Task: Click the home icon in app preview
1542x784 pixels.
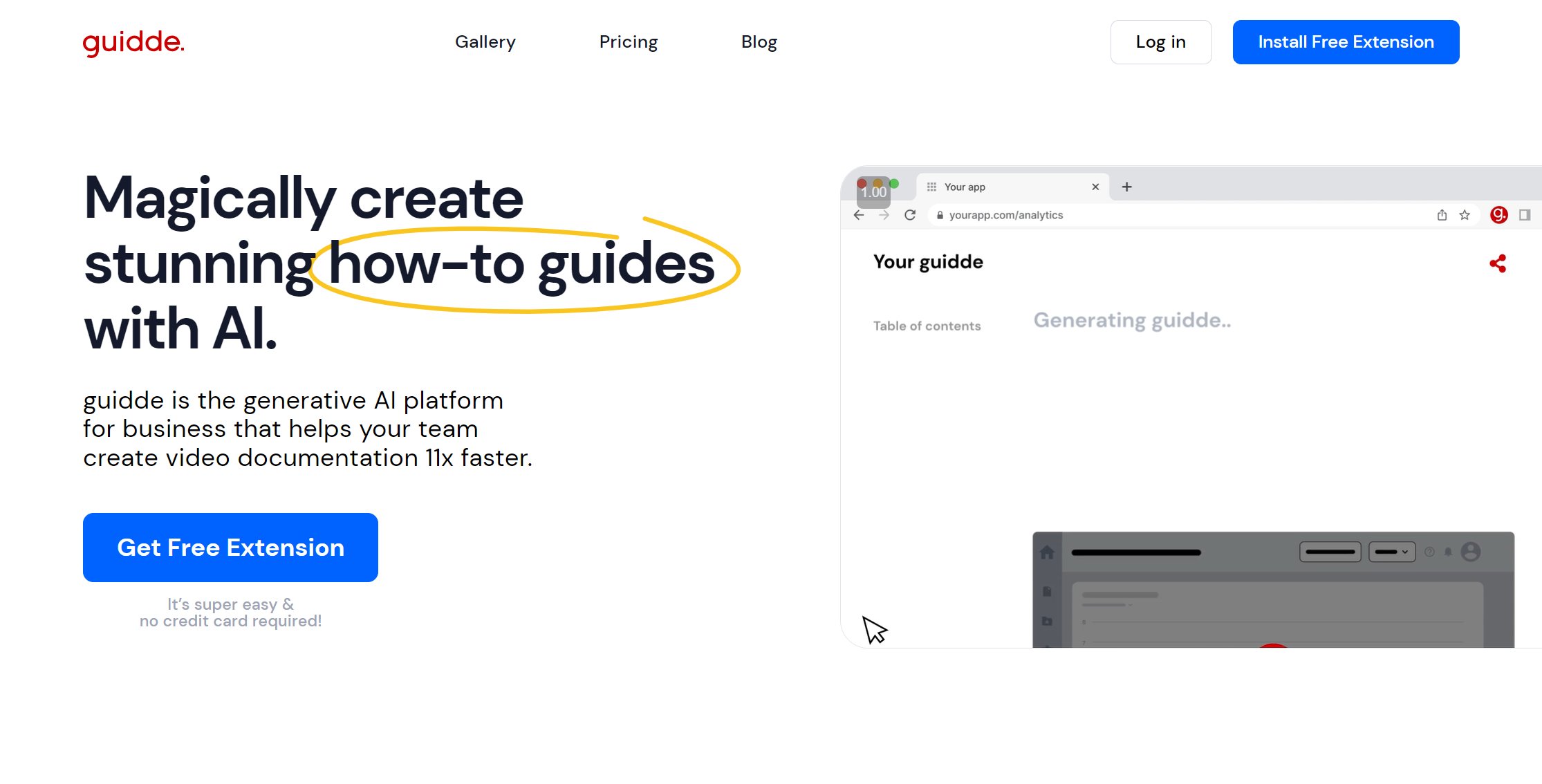Action: [1047, 552]
